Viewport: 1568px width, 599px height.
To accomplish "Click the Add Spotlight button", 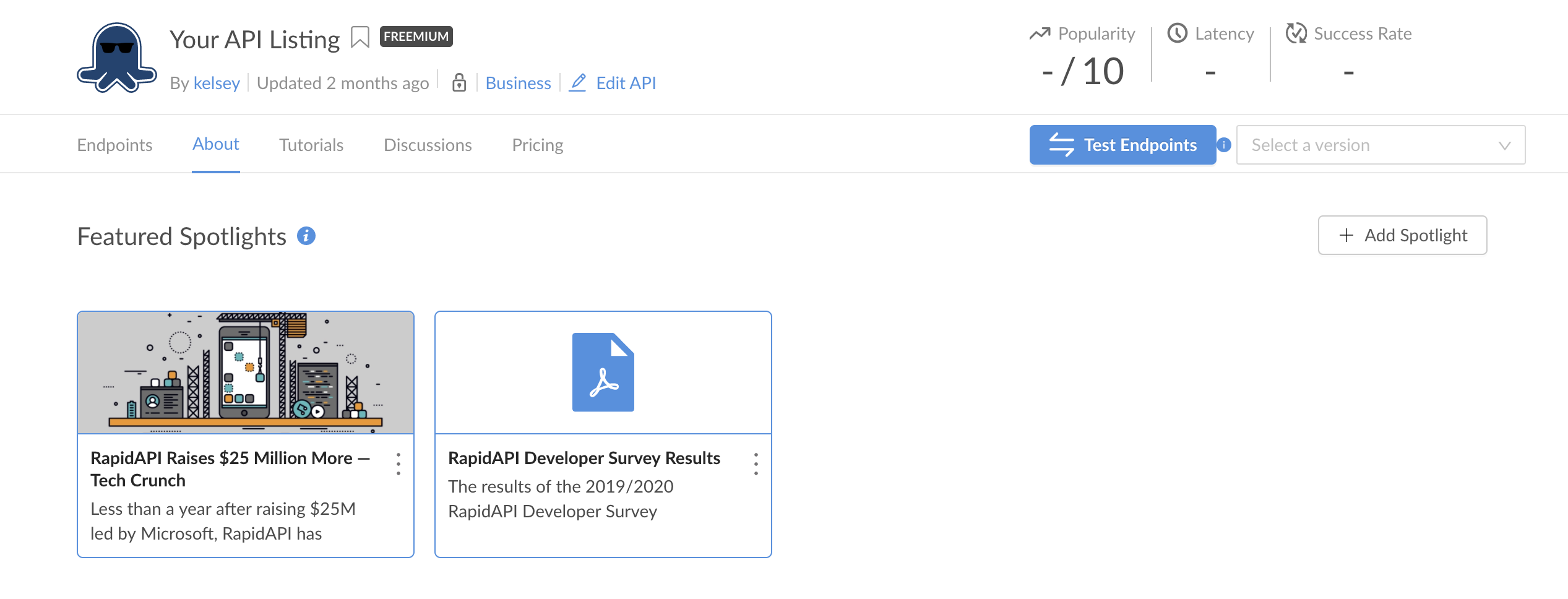I will [x=1402, y=235].
